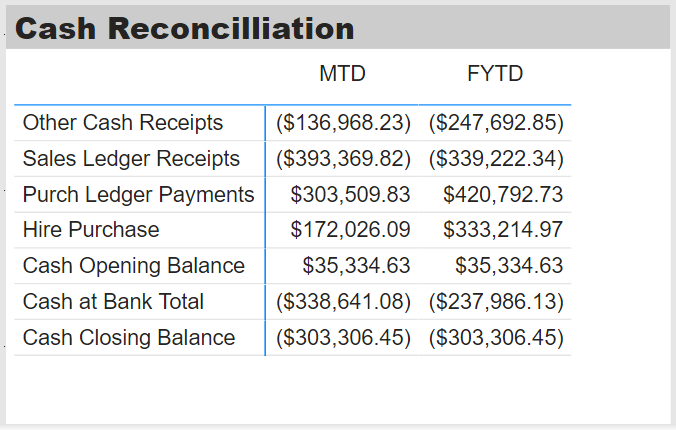Viewport: 676px width, 430px height.
Task: Select the Hire Purchase row label
Action: click(x=91, y=229)
